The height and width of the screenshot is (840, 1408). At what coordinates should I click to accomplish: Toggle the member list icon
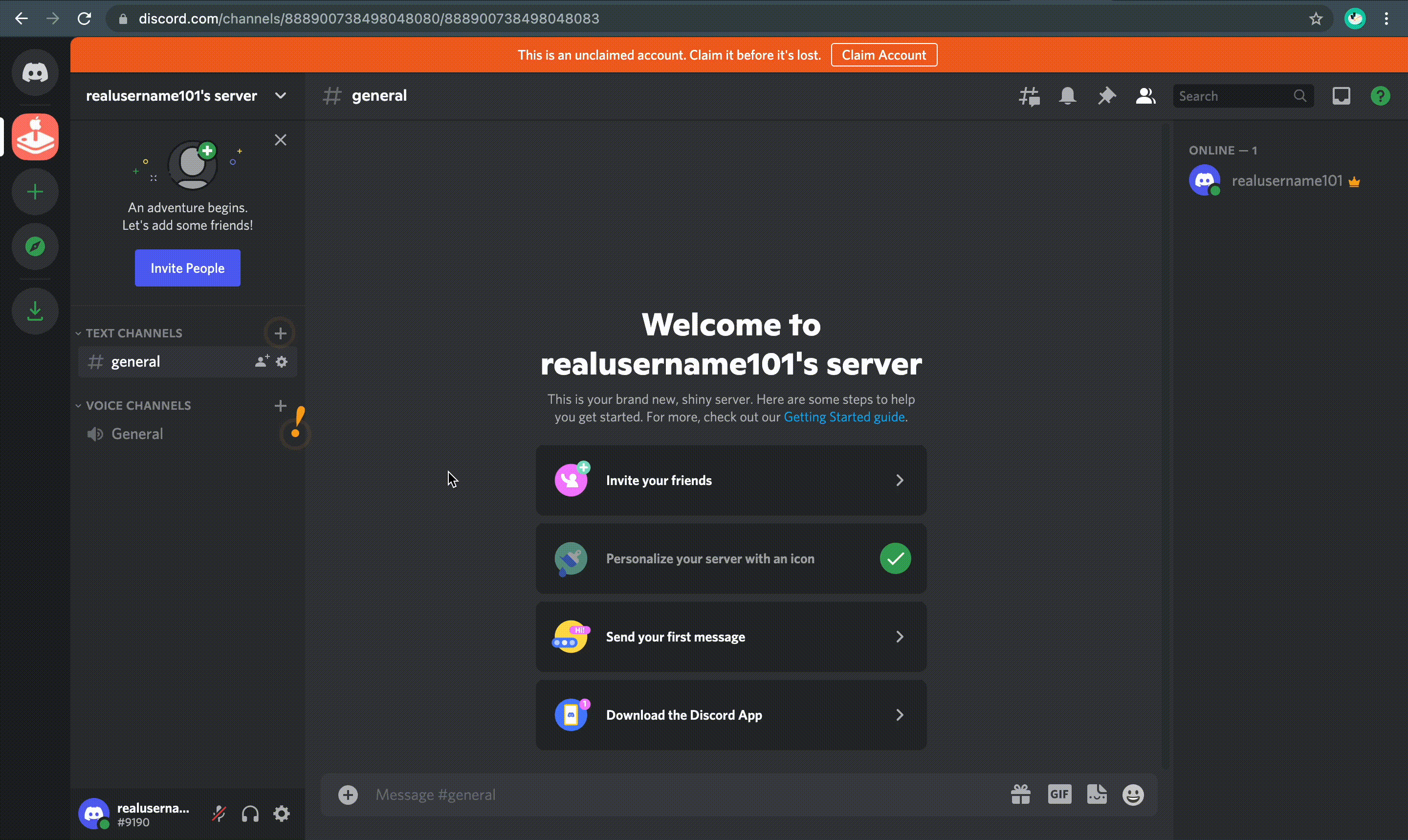click(x=1145, y=96)
